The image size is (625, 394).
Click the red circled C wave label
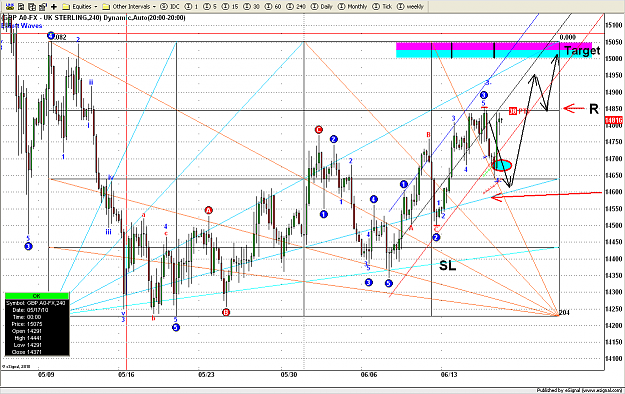[318, 130]
